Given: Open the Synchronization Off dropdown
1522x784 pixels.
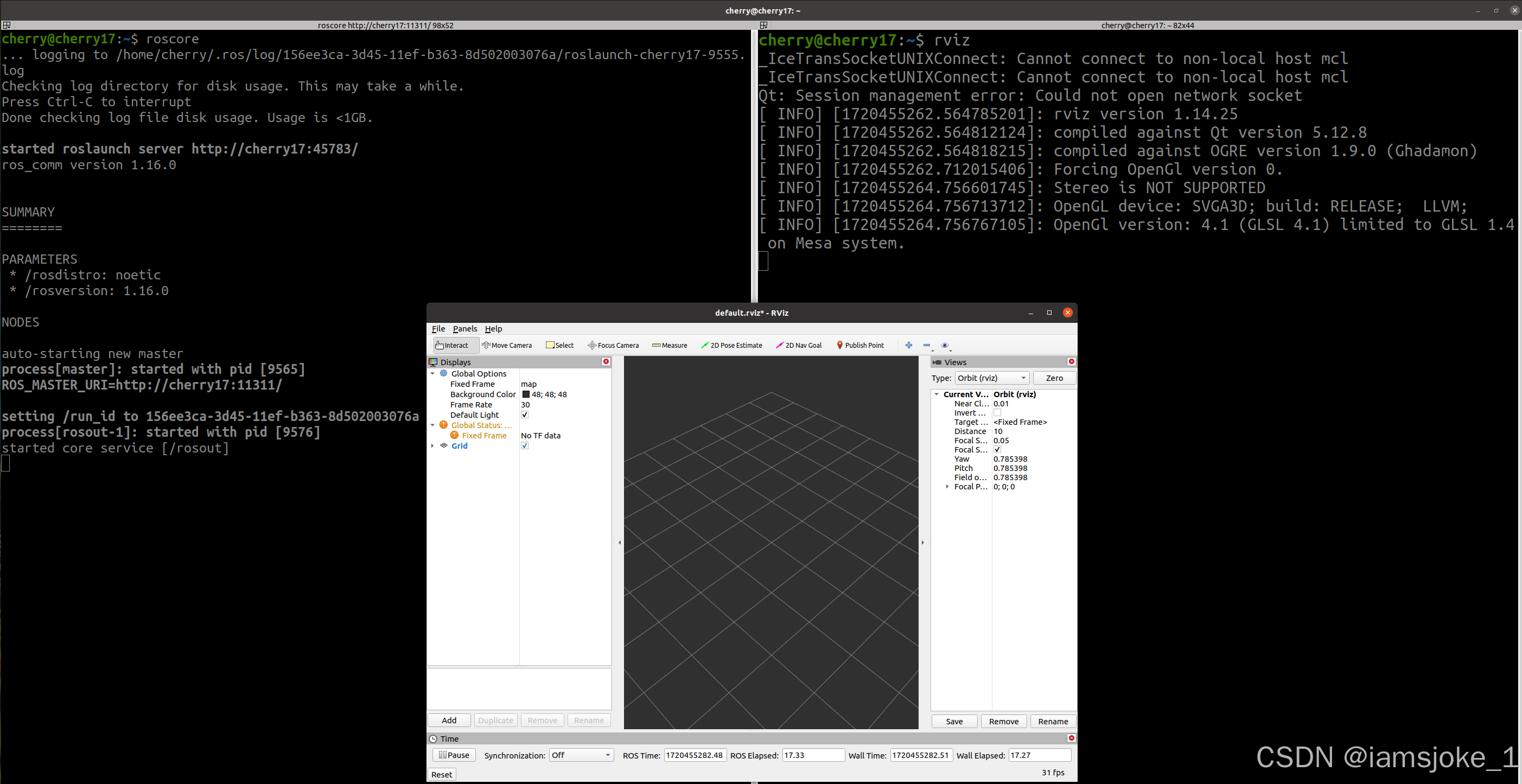Looking at the screenshot, I should (x=581, y=755).
